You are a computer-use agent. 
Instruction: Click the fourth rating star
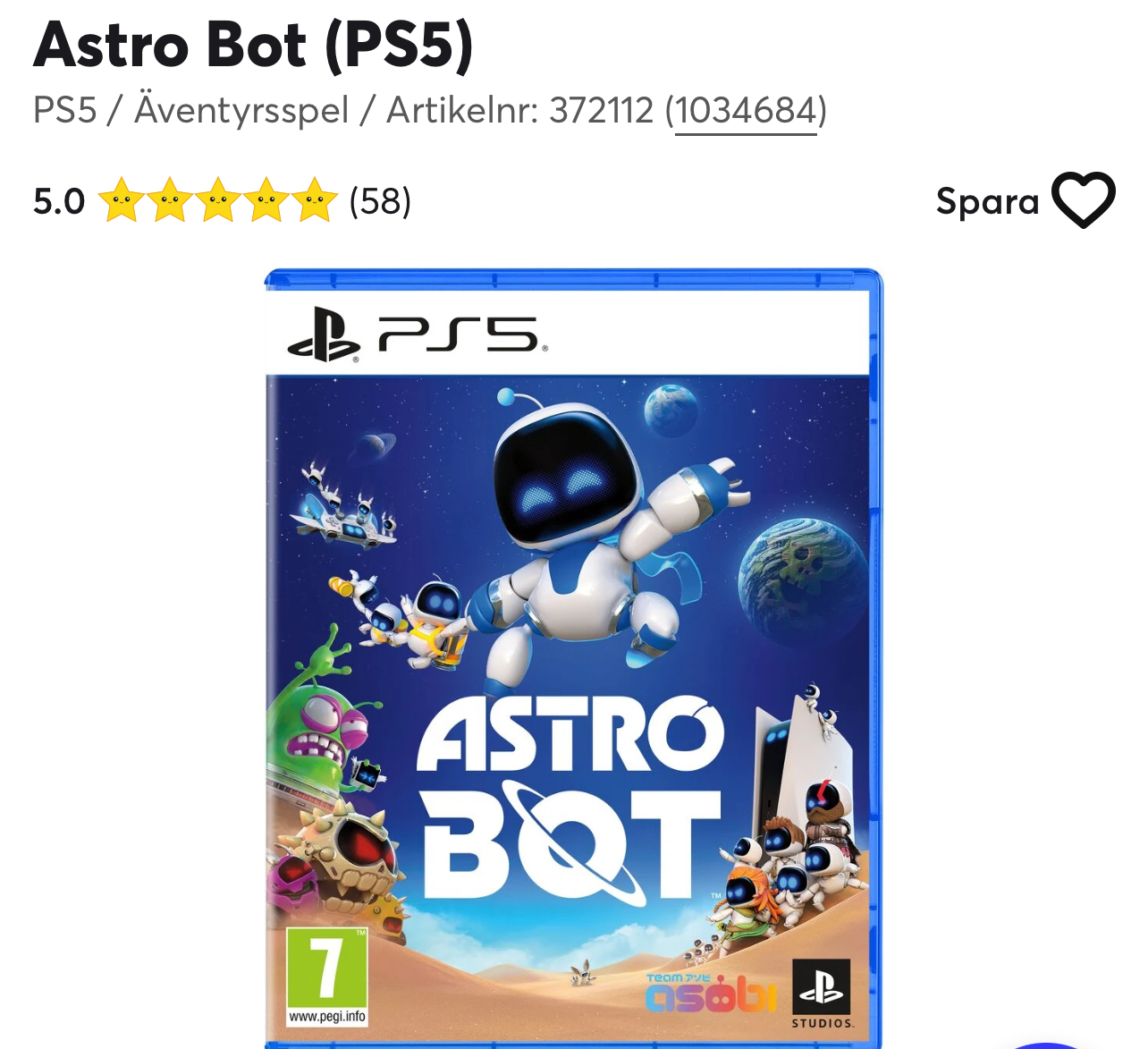(x=266, y=199)
